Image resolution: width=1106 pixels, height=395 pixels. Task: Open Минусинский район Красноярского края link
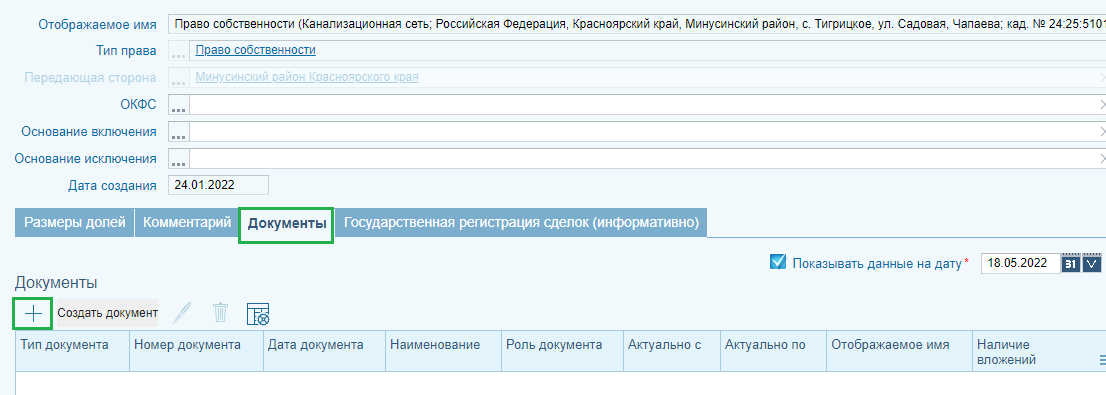[x=307, y=77]
